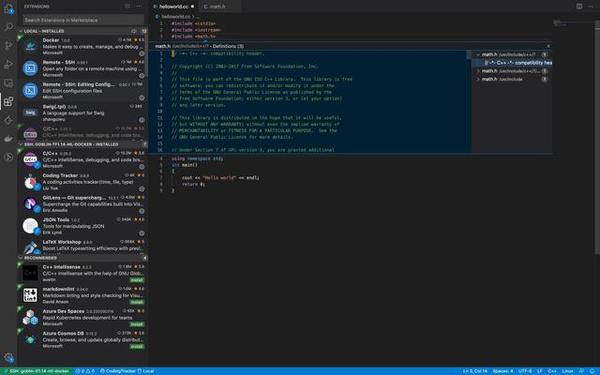Click the gear icon for Docker extension
The image size is (600, 375).
tap(142, 53)
